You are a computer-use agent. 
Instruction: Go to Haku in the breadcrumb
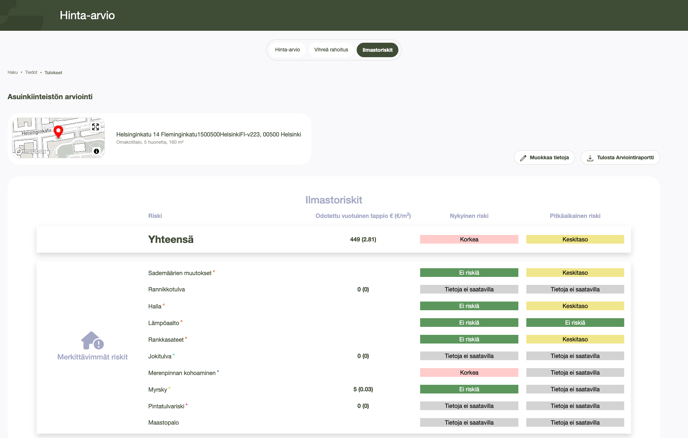(13, 72)
